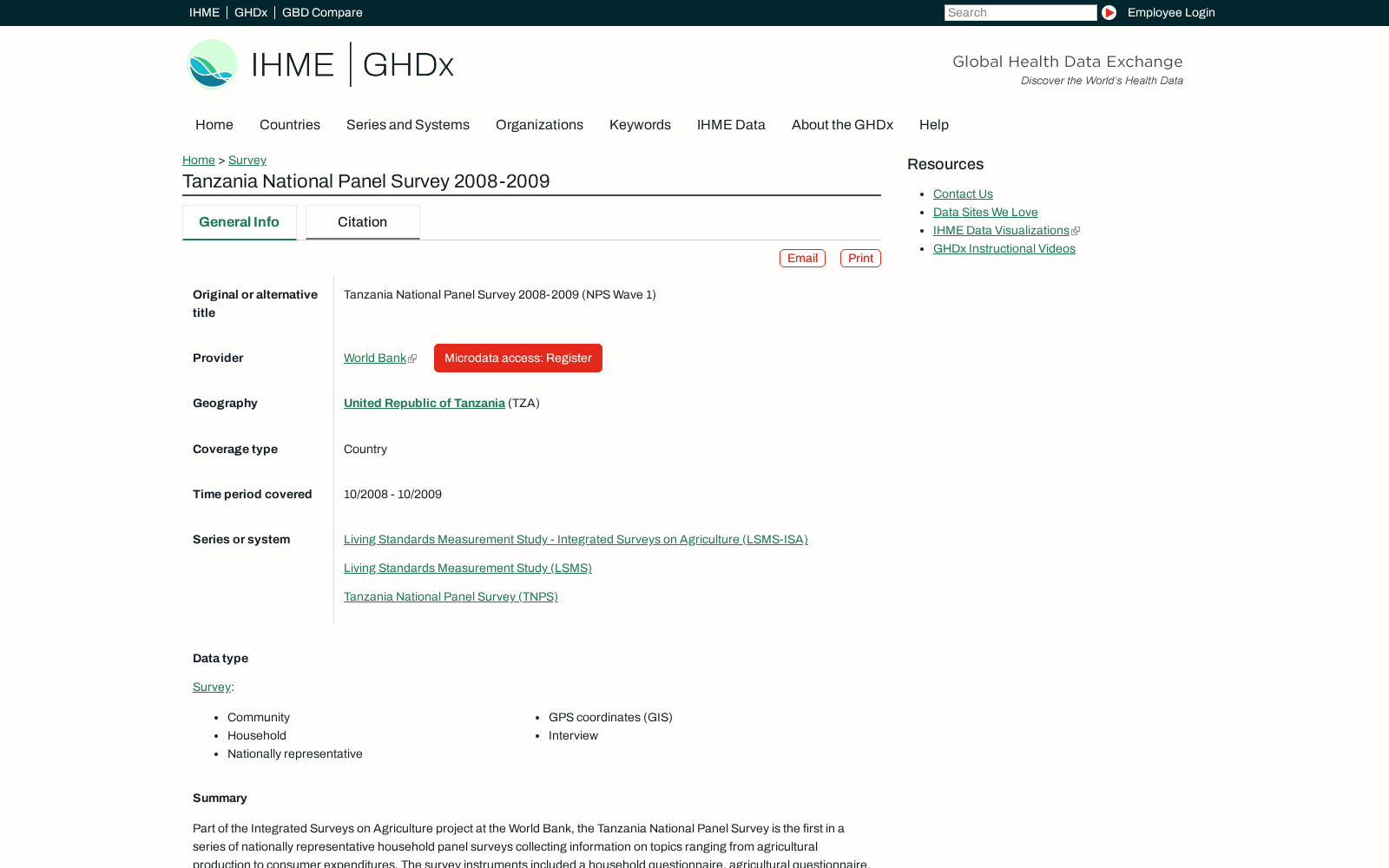The image size is (1389, 868).
Task: Focus the Search input field
Action: [1020, 12]
